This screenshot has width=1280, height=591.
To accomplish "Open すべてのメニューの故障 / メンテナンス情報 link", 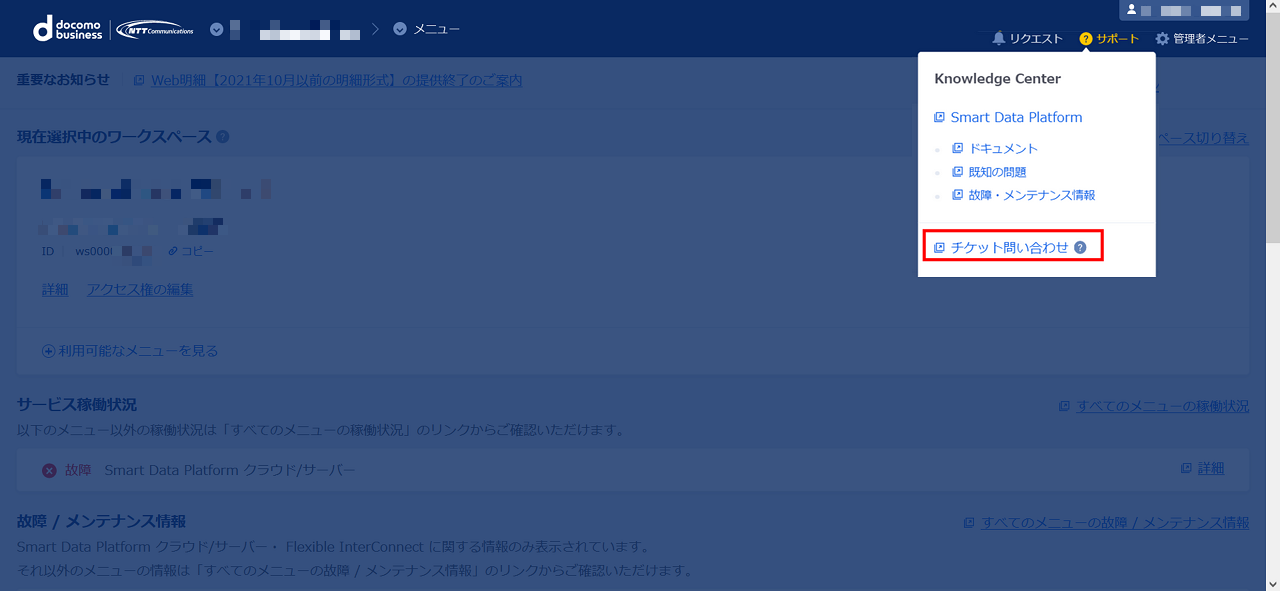I will [x=1115, y=522].
